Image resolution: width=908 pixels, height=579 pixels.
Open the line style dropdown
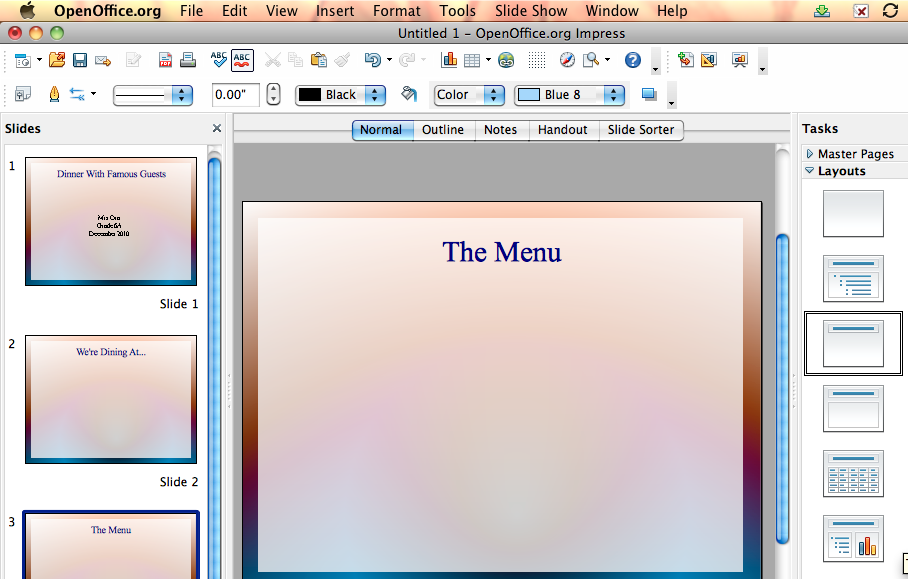tap(153, 95)
